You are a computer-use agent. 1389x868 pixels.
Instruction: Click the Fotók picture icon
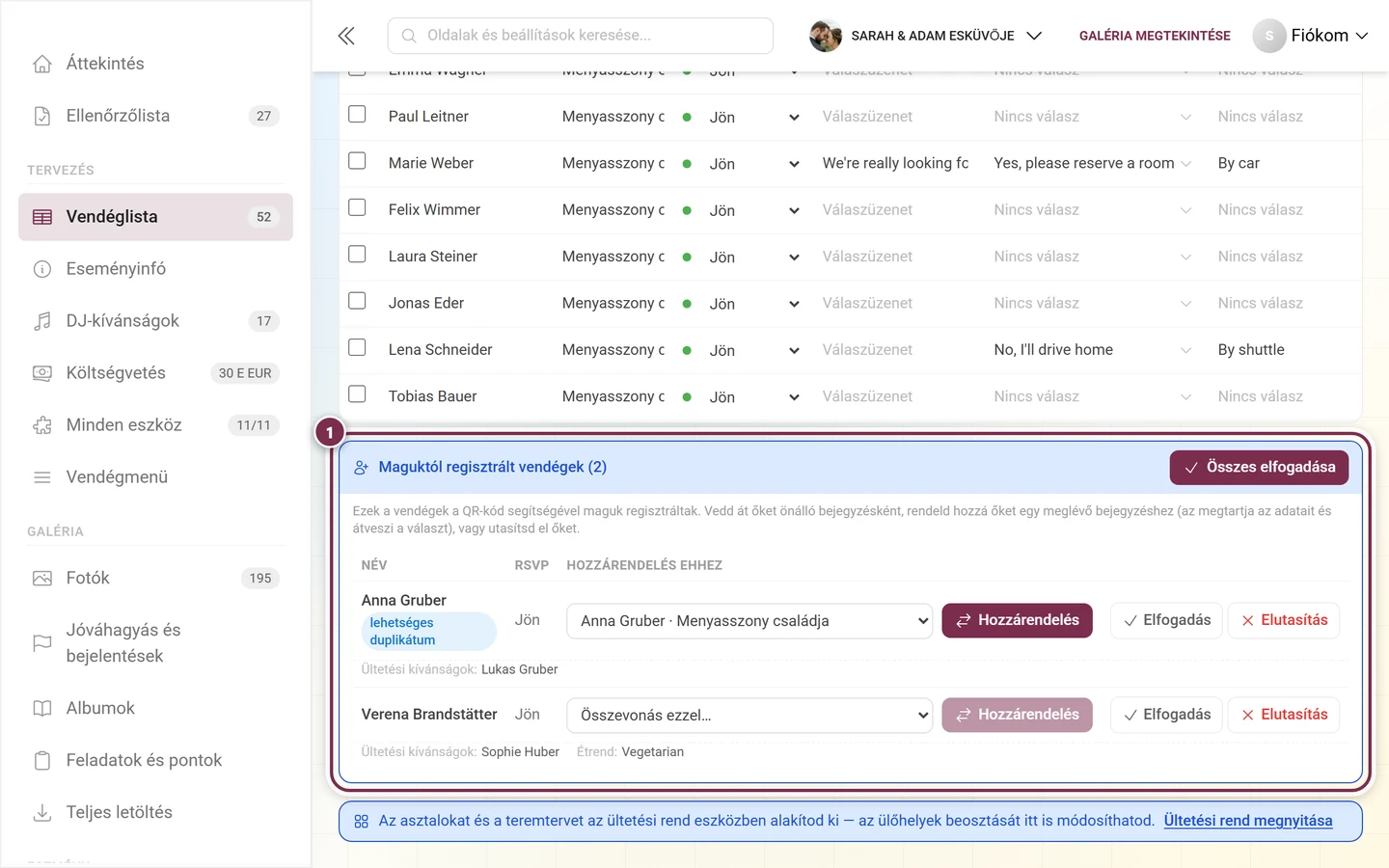(x=42, y=579)
